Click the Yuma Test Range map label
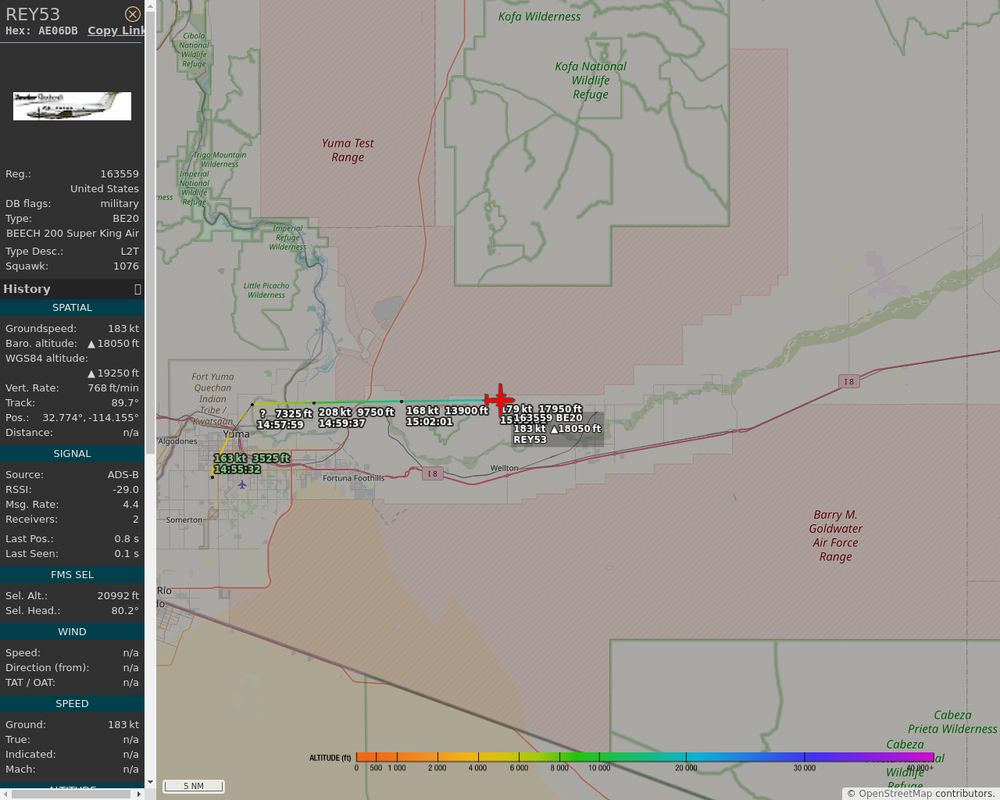 tap(348, 150)
